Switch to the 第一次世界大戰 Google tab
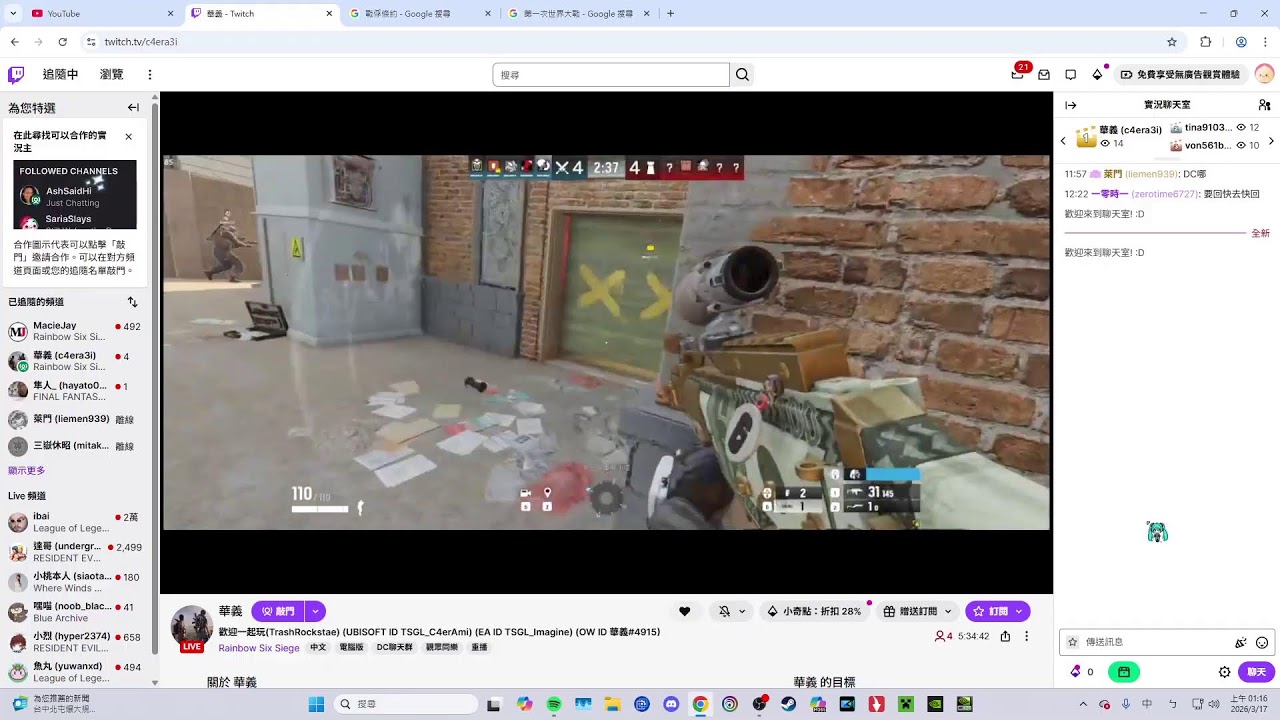The image size is (1280, 720). 579,14
